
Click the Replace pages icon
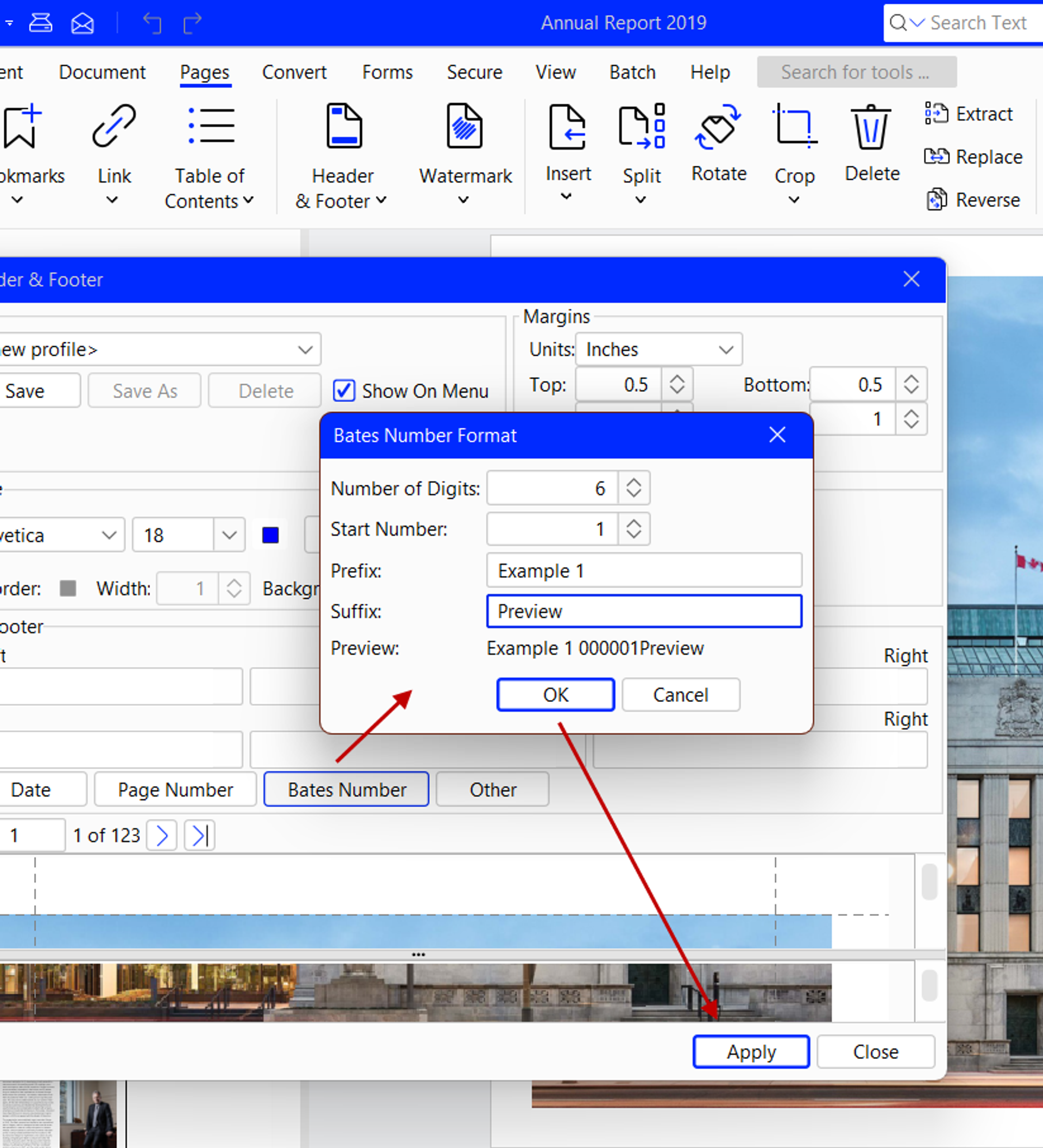pyautogui.click(x=937, y=156)
